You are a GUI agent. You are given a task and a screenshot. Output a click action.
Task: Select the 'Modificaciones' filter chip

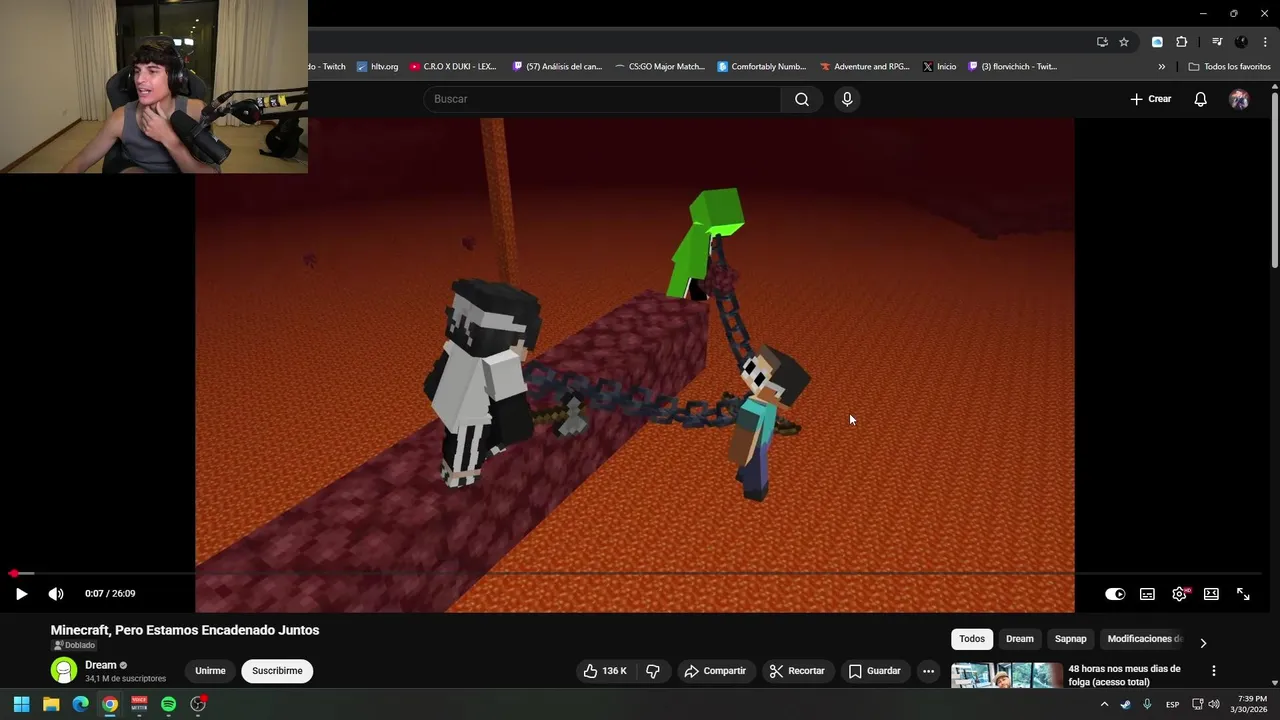pos(1144,639)
